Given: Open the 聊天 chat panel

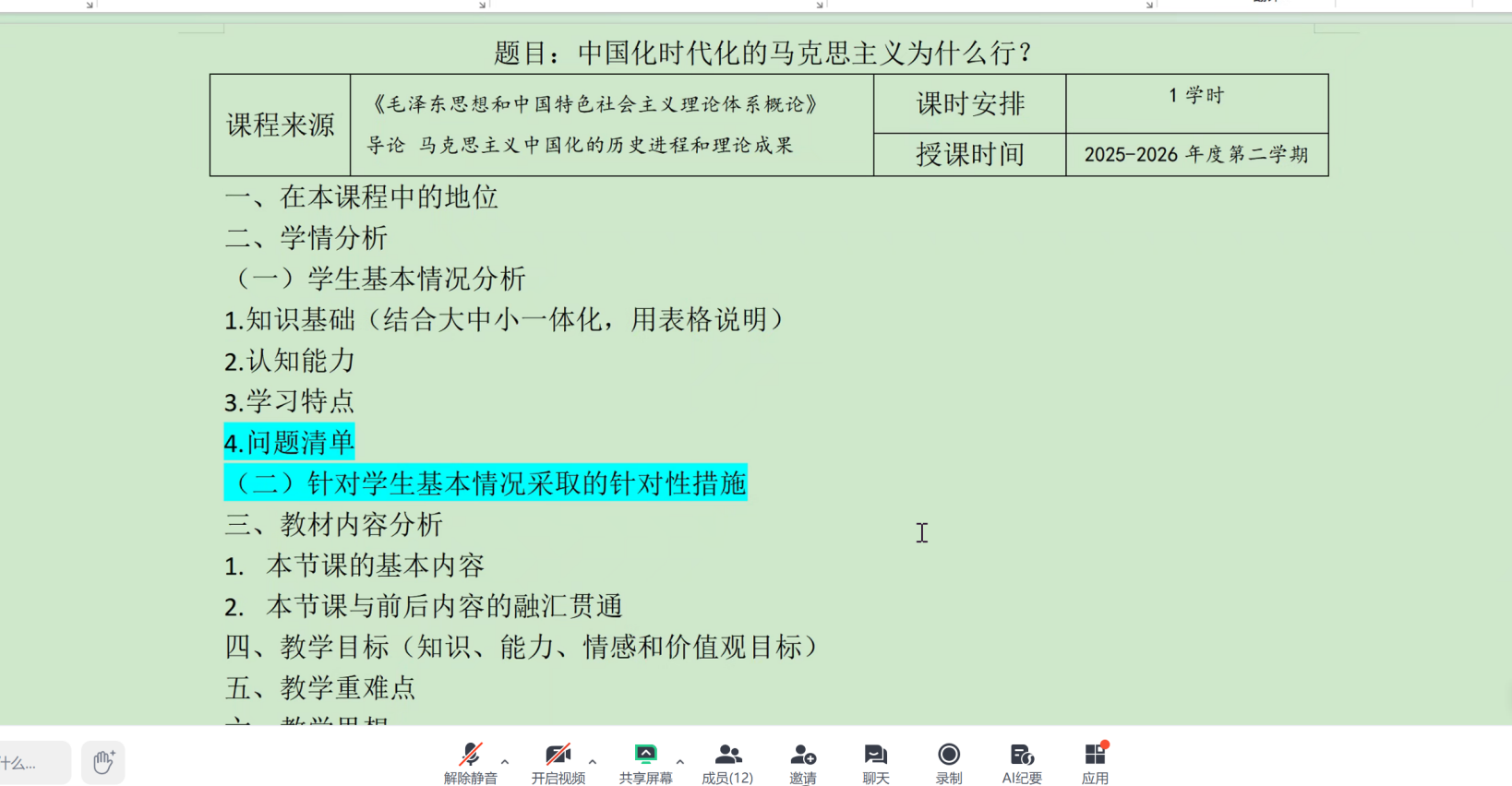Looking at the screenshot, I should click(x=875, y=762).
